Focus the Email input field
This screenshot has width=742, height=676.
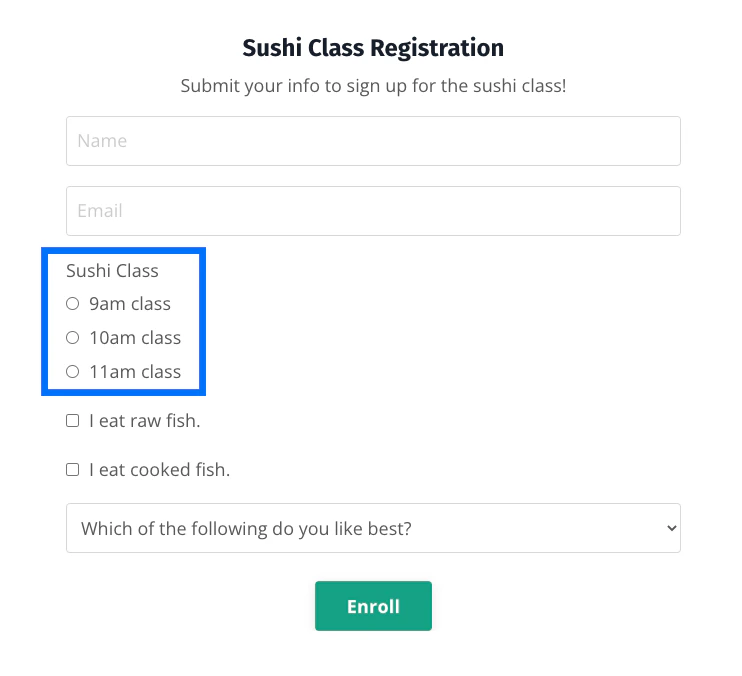point(373,211)
